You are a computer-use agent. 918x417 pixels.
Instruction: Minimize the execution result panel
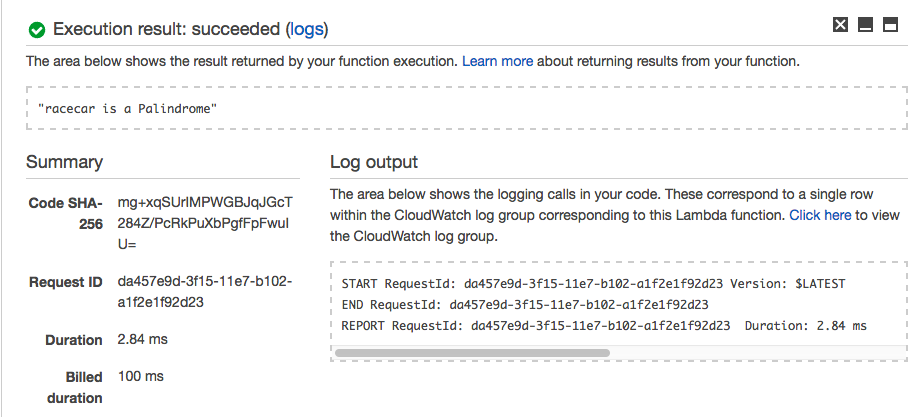coord(865,25)
